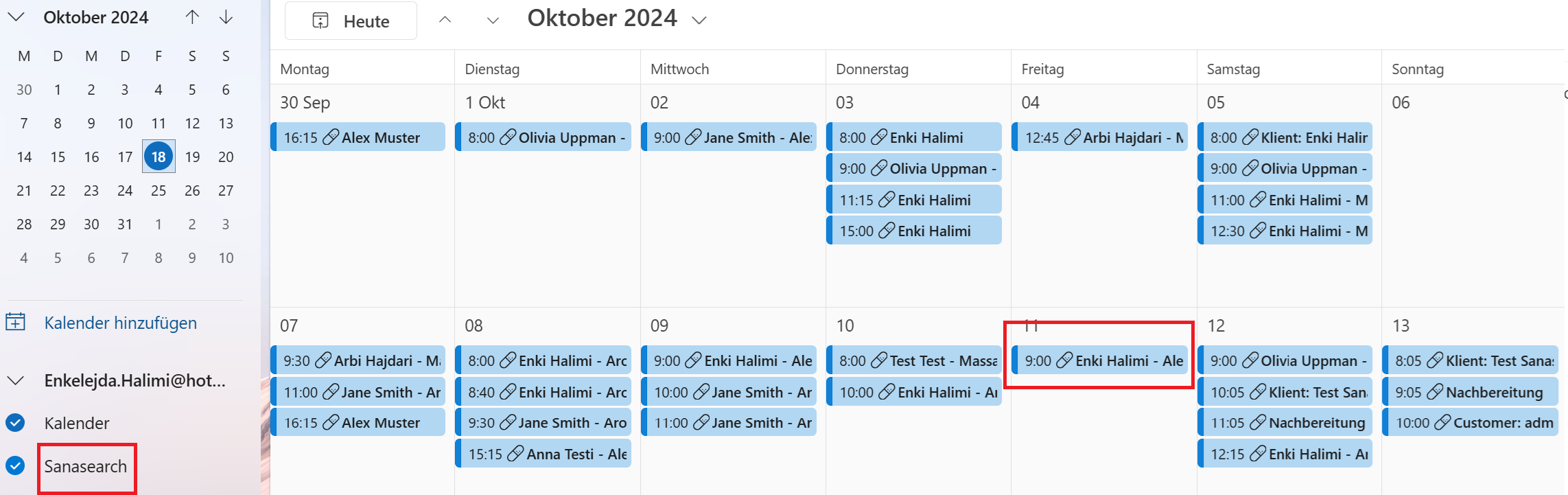Screen dimensions: 1568x495
Task: Click mini calendar up arrow
Action: 192,17
